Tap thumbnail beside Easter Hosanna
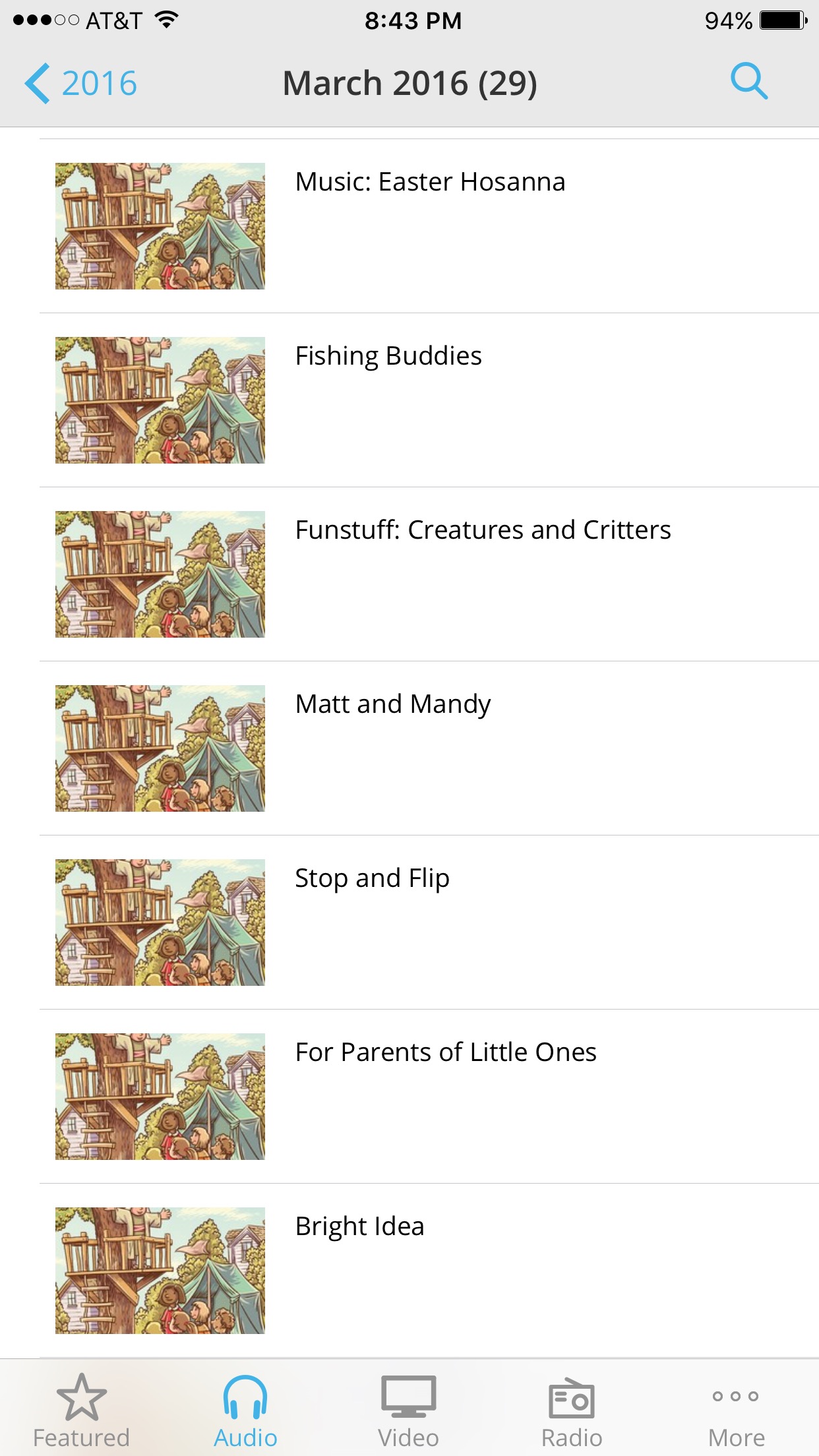This screenshot has width=819, height=1456. (160, 226)
